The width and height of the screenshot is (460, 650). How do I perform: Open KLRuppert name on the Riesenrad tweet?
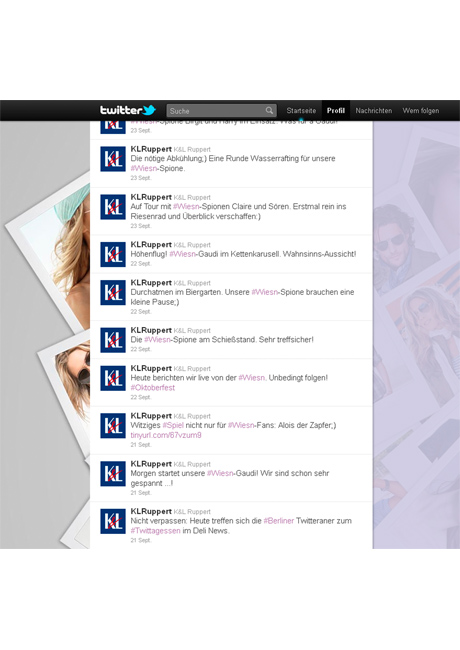(151, 197)
